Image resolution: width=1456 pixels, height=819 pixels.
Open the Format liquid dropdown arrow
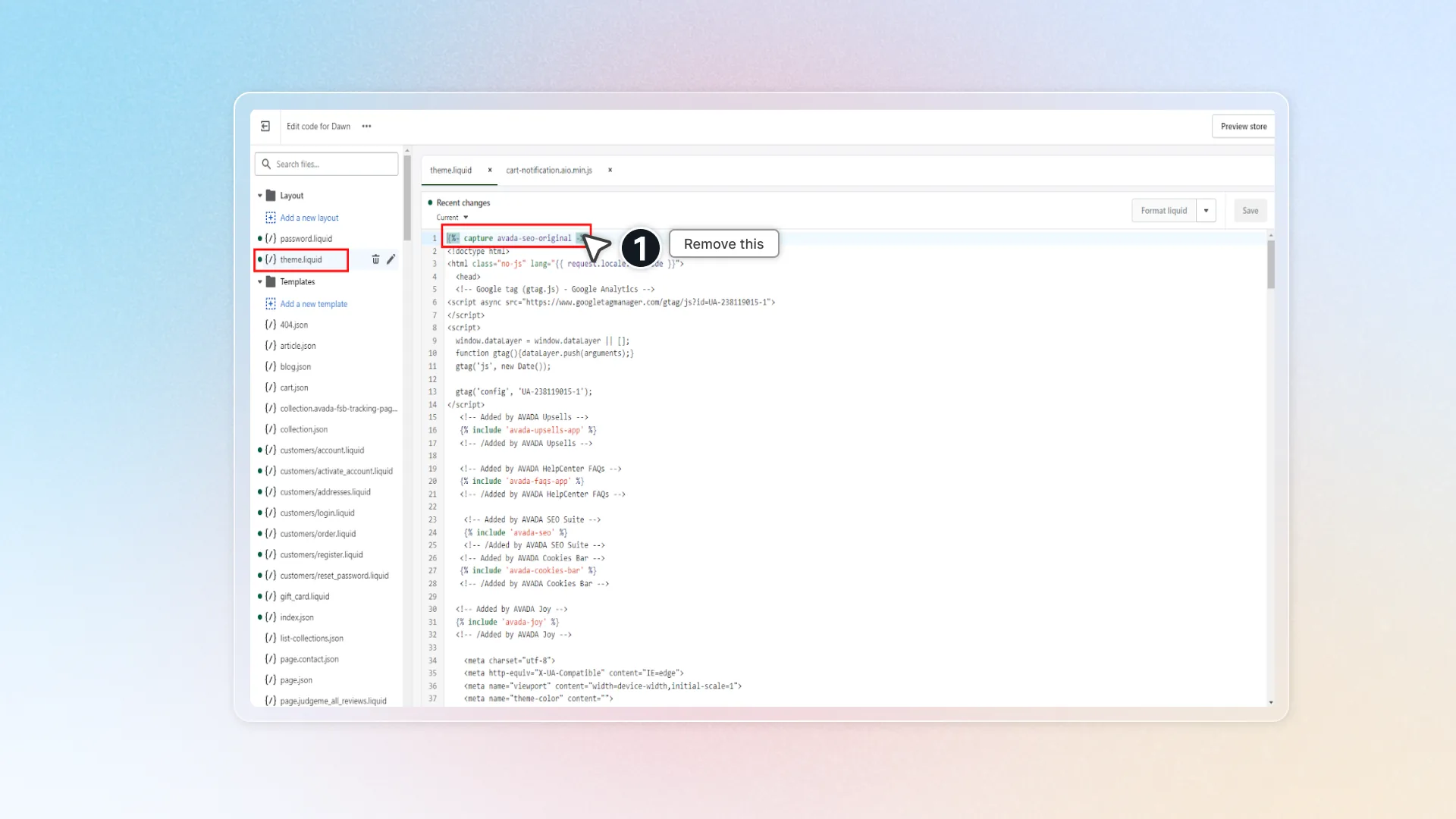click(1206, 211)
